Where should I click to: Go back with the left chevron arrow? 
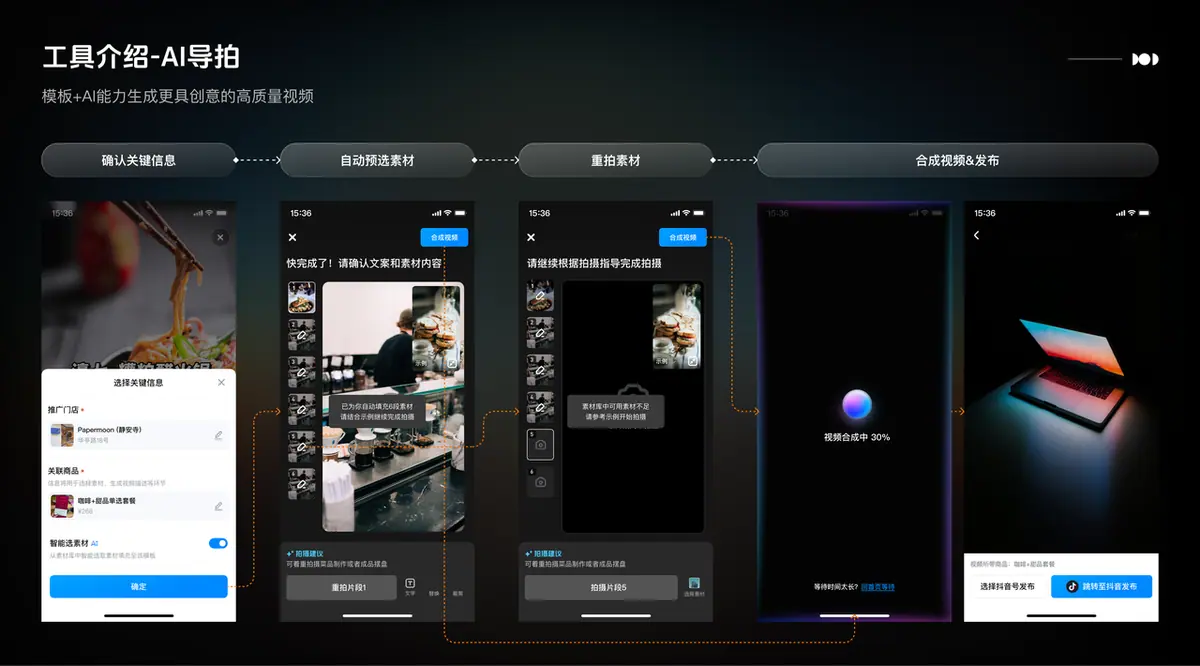[x=977, y=236]
